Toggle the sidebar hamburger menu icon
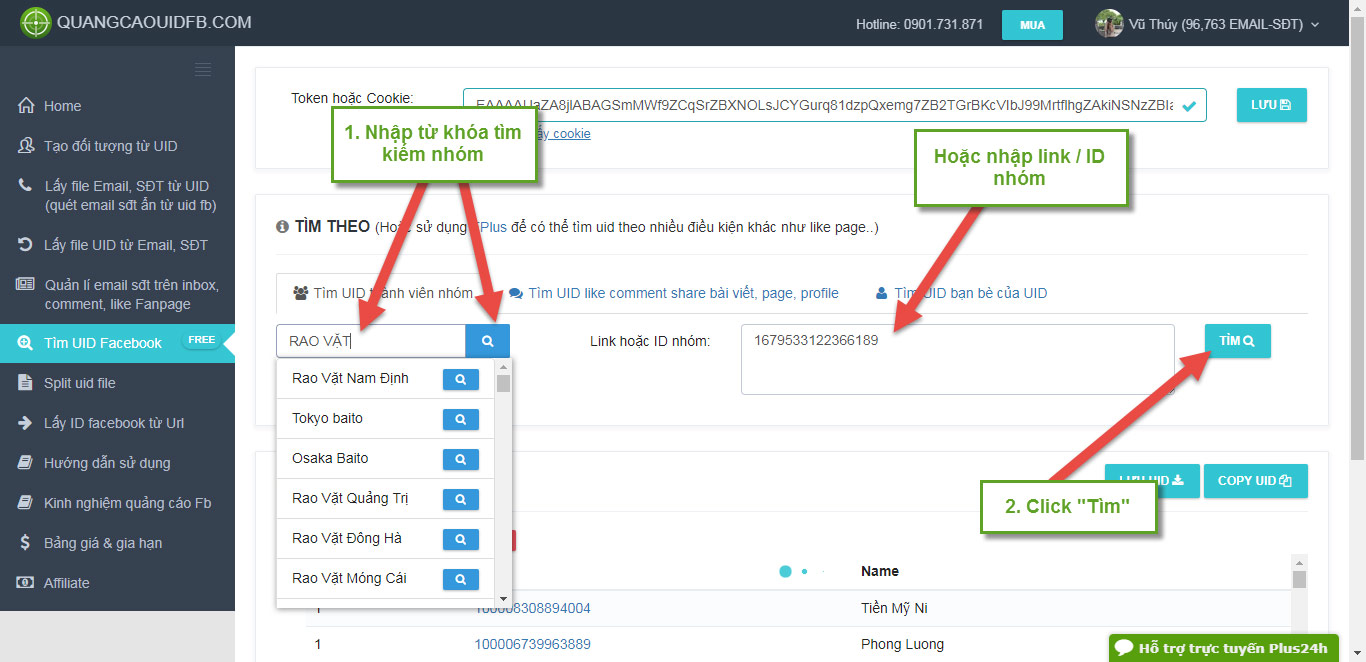Viewport: 1366px width, 662px height. [x=203, y=69]
